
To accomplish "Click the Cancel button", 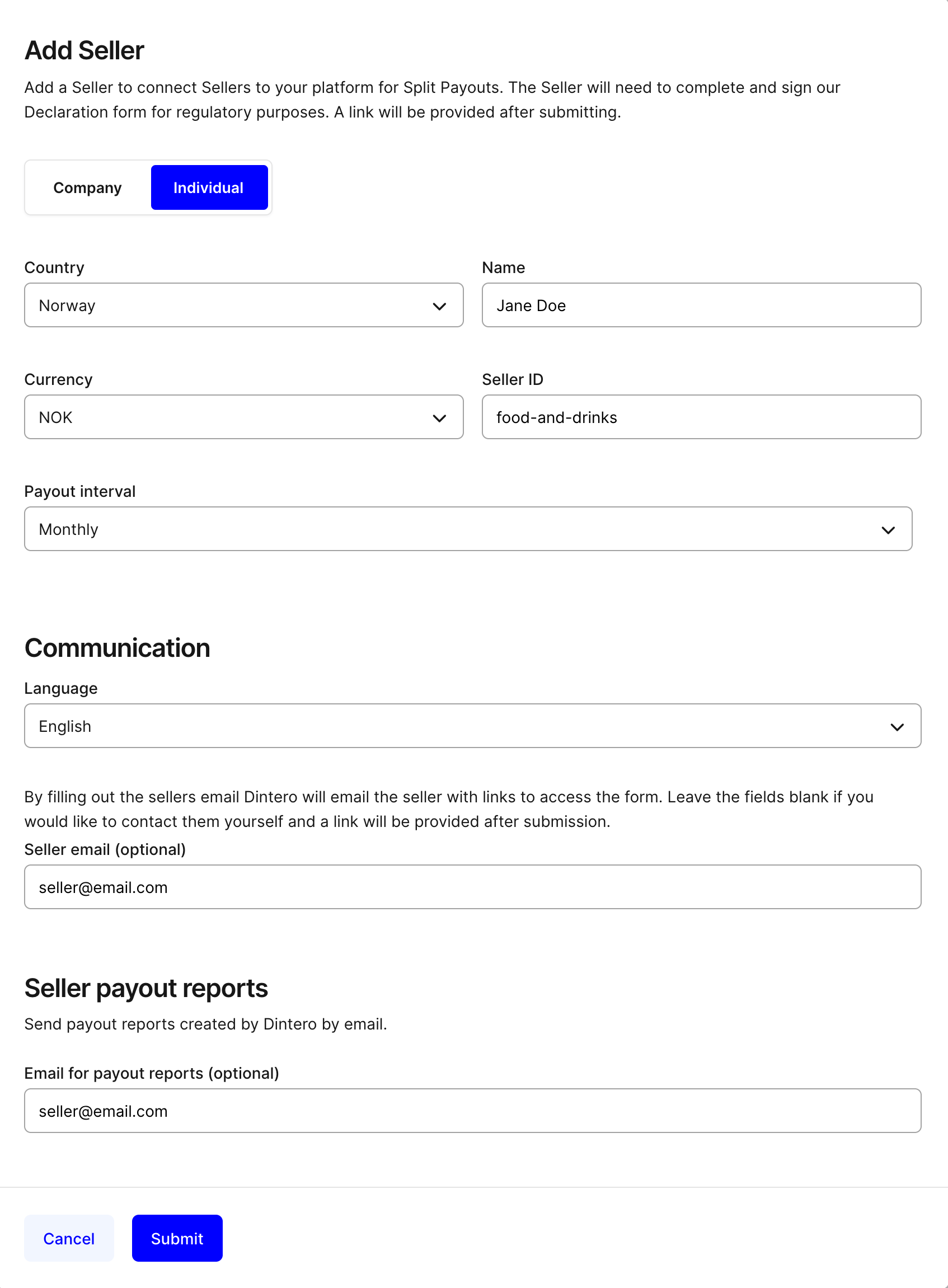I will pos(69,1238).
